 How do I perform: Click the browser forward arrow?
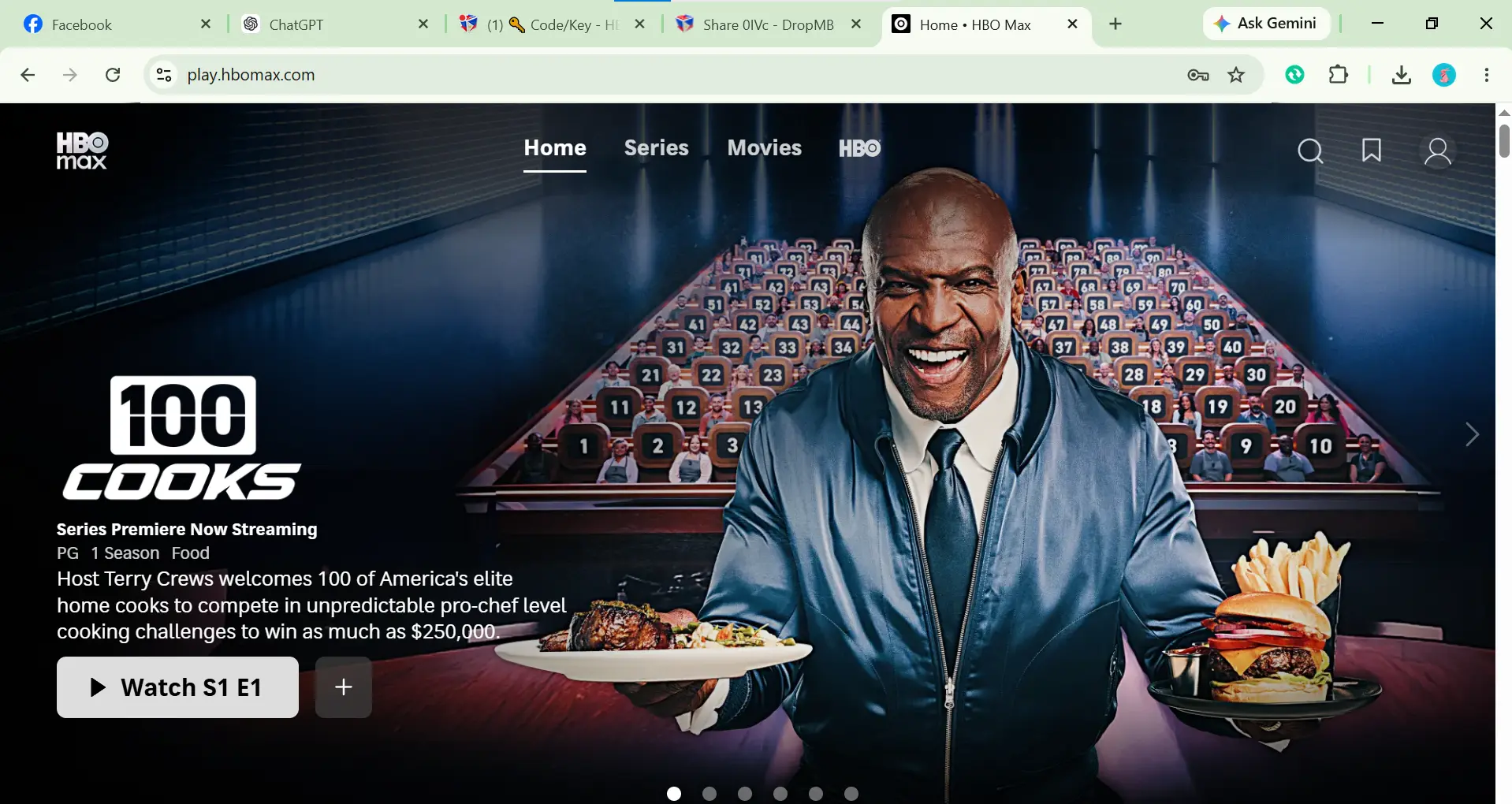point(70,75)
